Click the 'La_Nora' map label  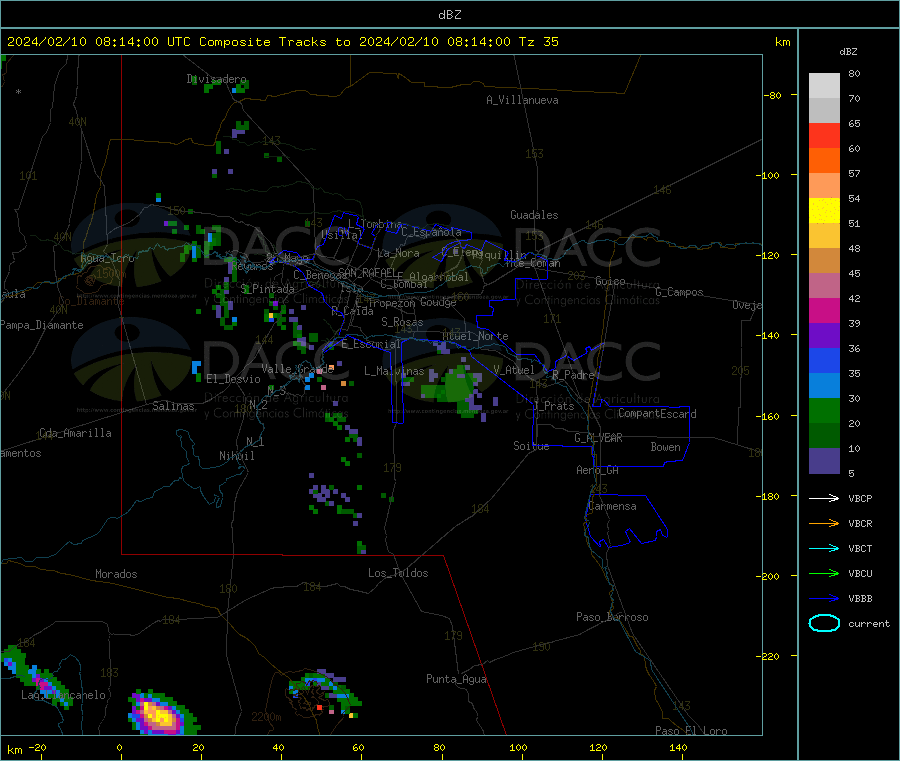398,253
